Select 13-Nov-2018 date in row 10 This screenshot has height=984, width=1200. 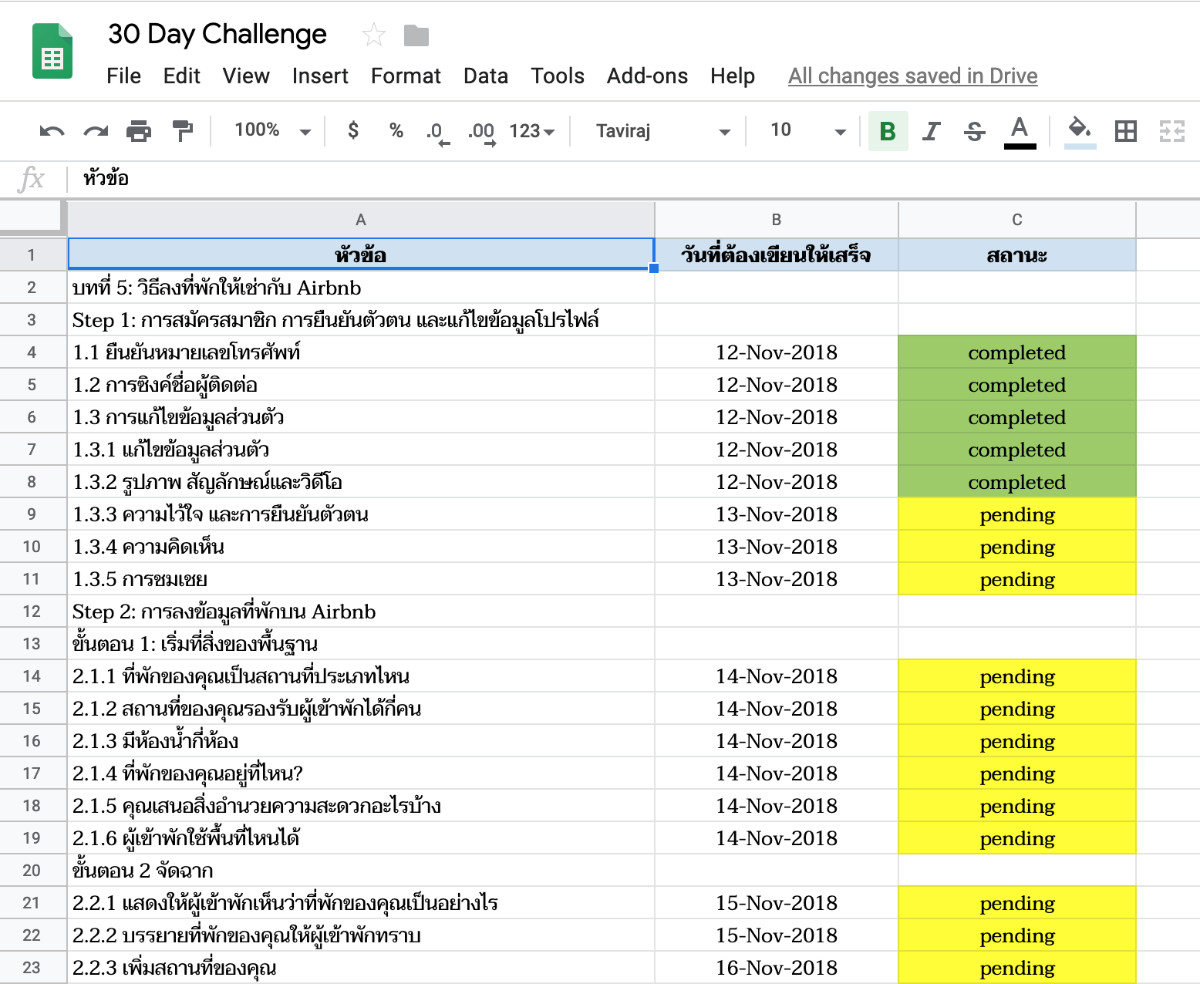pos(776,546)
